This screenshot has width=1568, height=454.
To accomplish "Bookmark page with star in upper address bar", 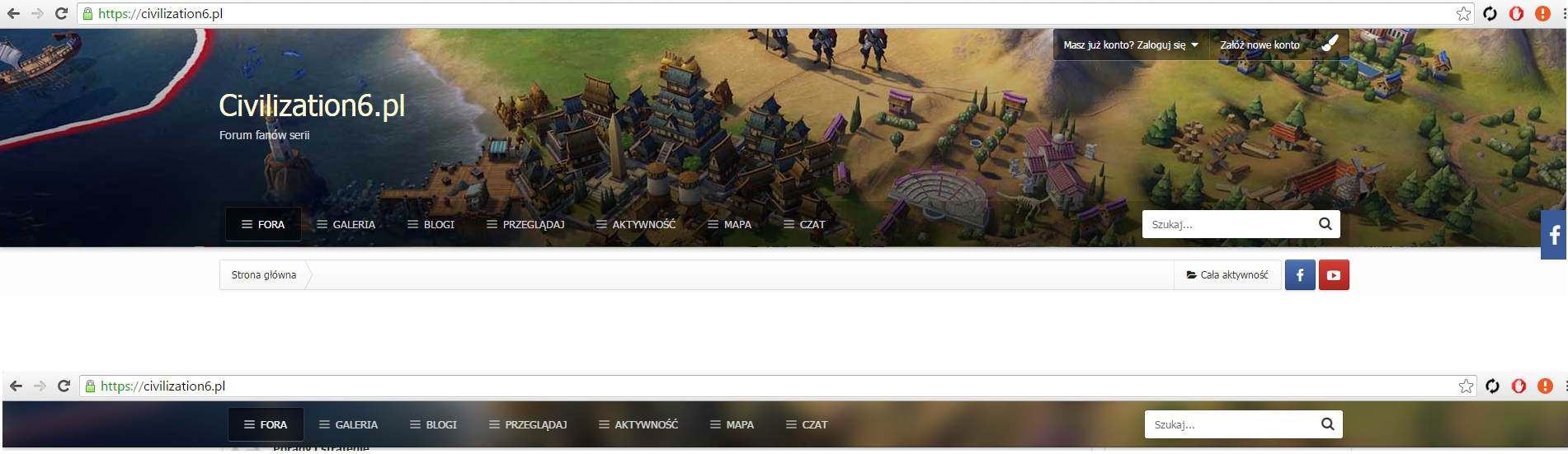I will 1463,13.
